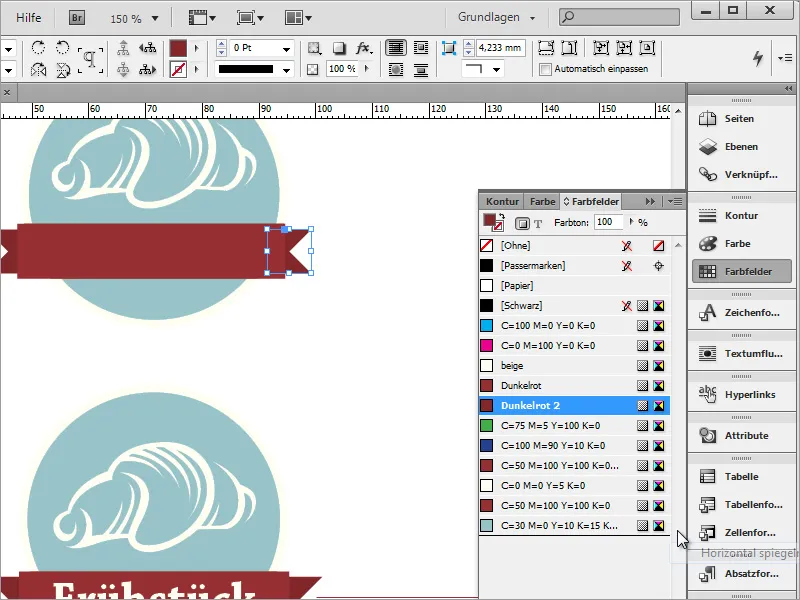The image size is (800, 600).
Task: Click corner size 4,233 mm field
Action: point(501,48)
